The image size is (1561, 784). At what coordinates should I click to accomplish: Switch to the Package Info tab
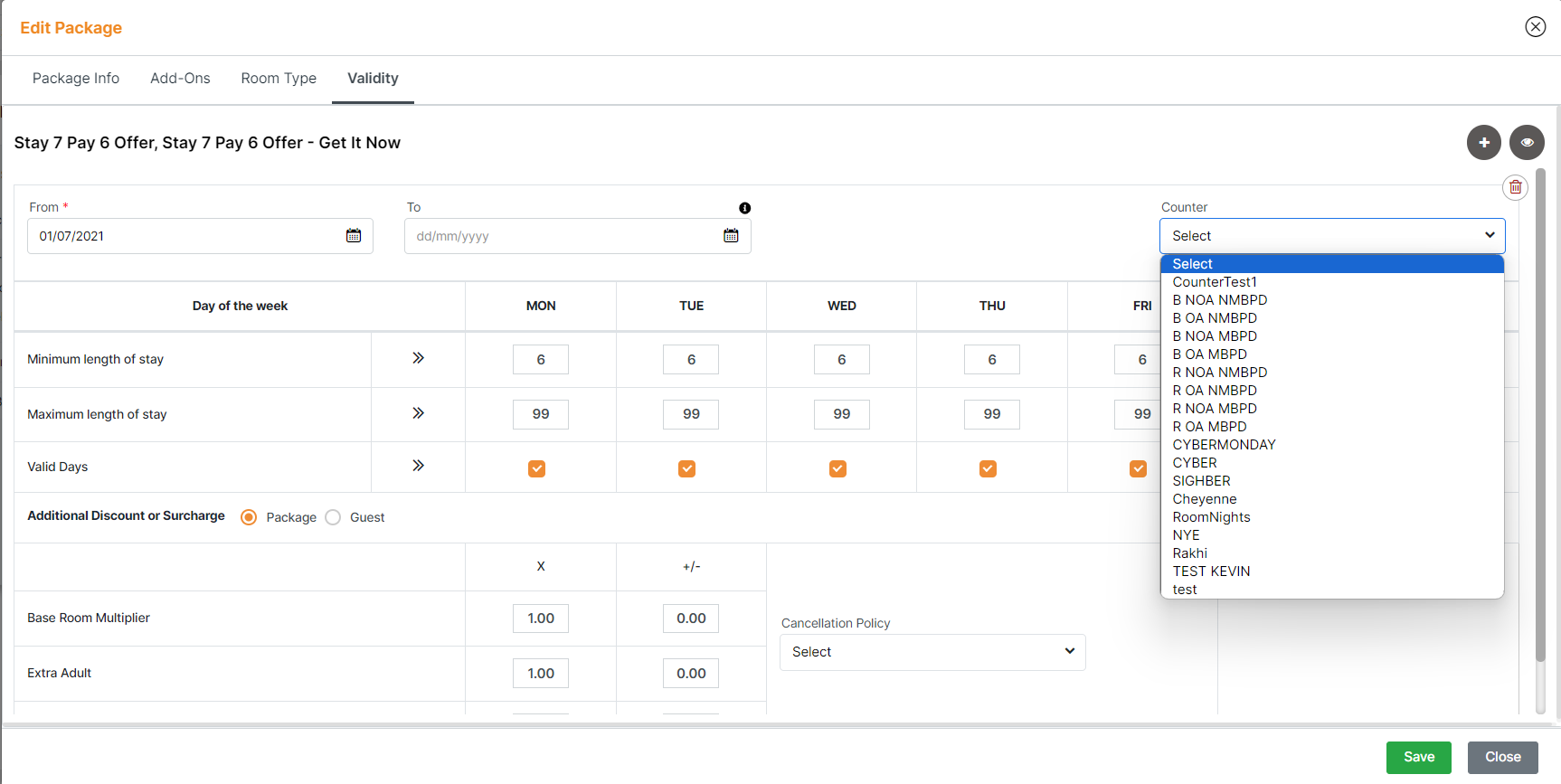pos(76,79)
